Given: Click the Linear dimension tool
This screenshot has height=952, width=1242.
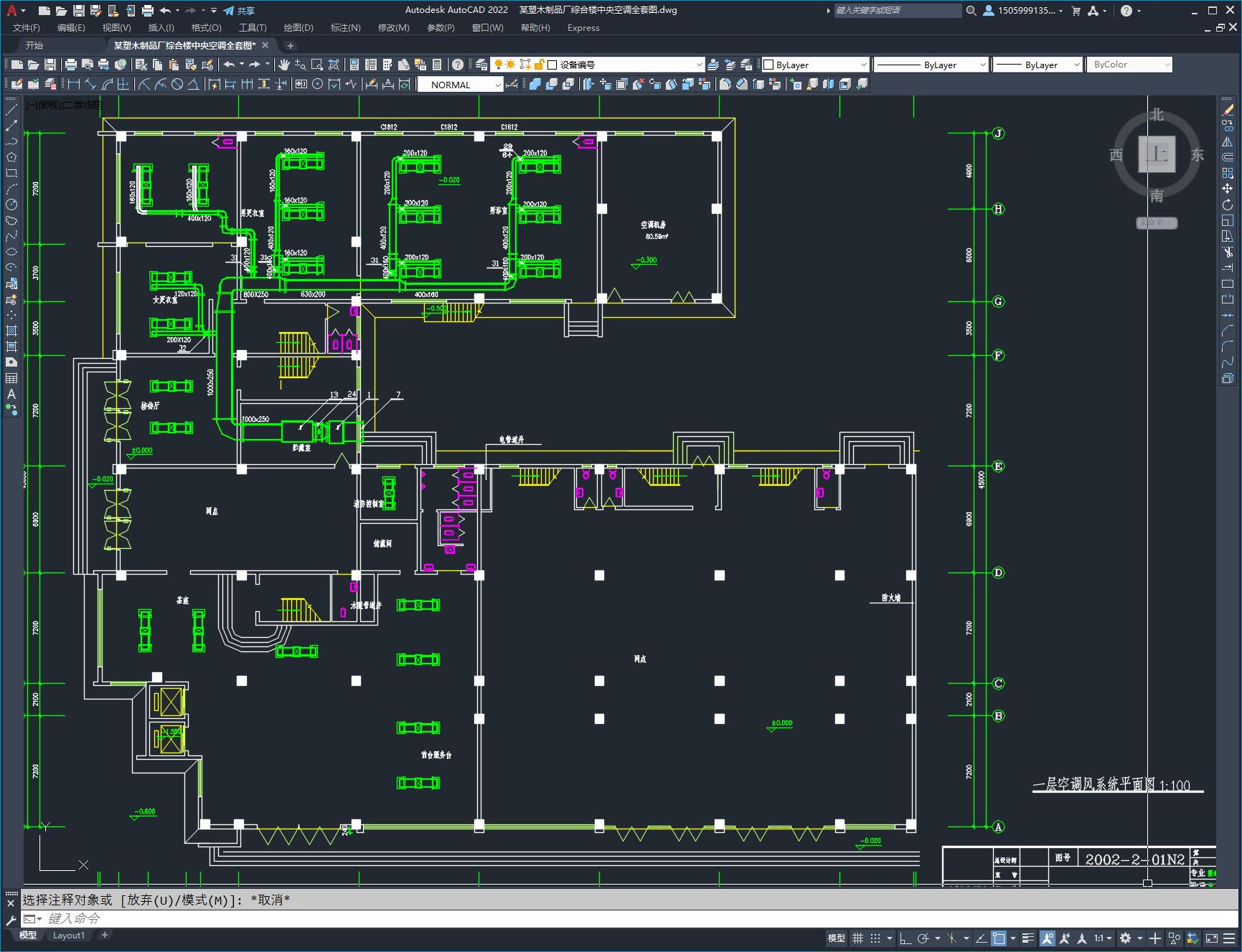Looking at the screenshot, I should pos(73,85).
